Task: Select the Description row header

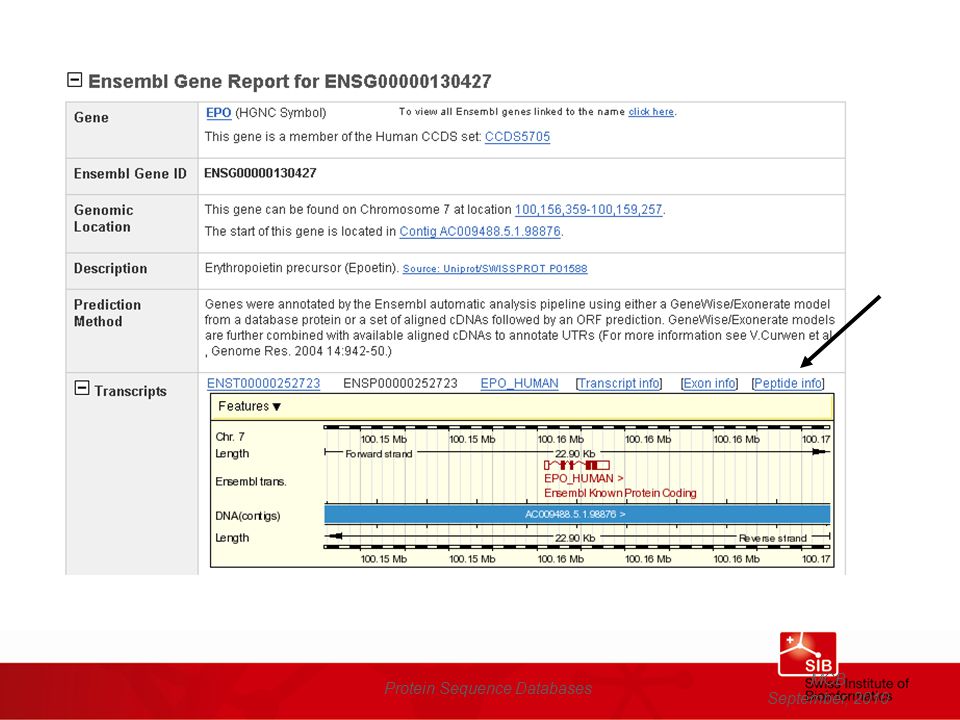Action: pos(110,268)
